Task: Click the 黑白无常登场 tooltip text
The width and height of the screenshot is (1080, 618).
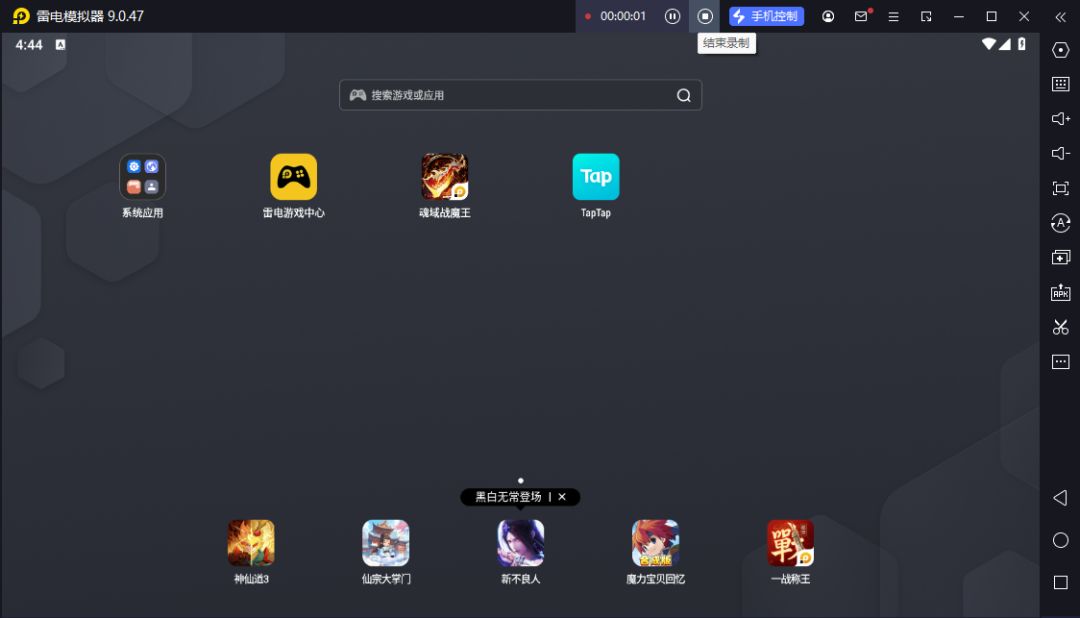Action: pyautogui.click(x=508, y=497)
